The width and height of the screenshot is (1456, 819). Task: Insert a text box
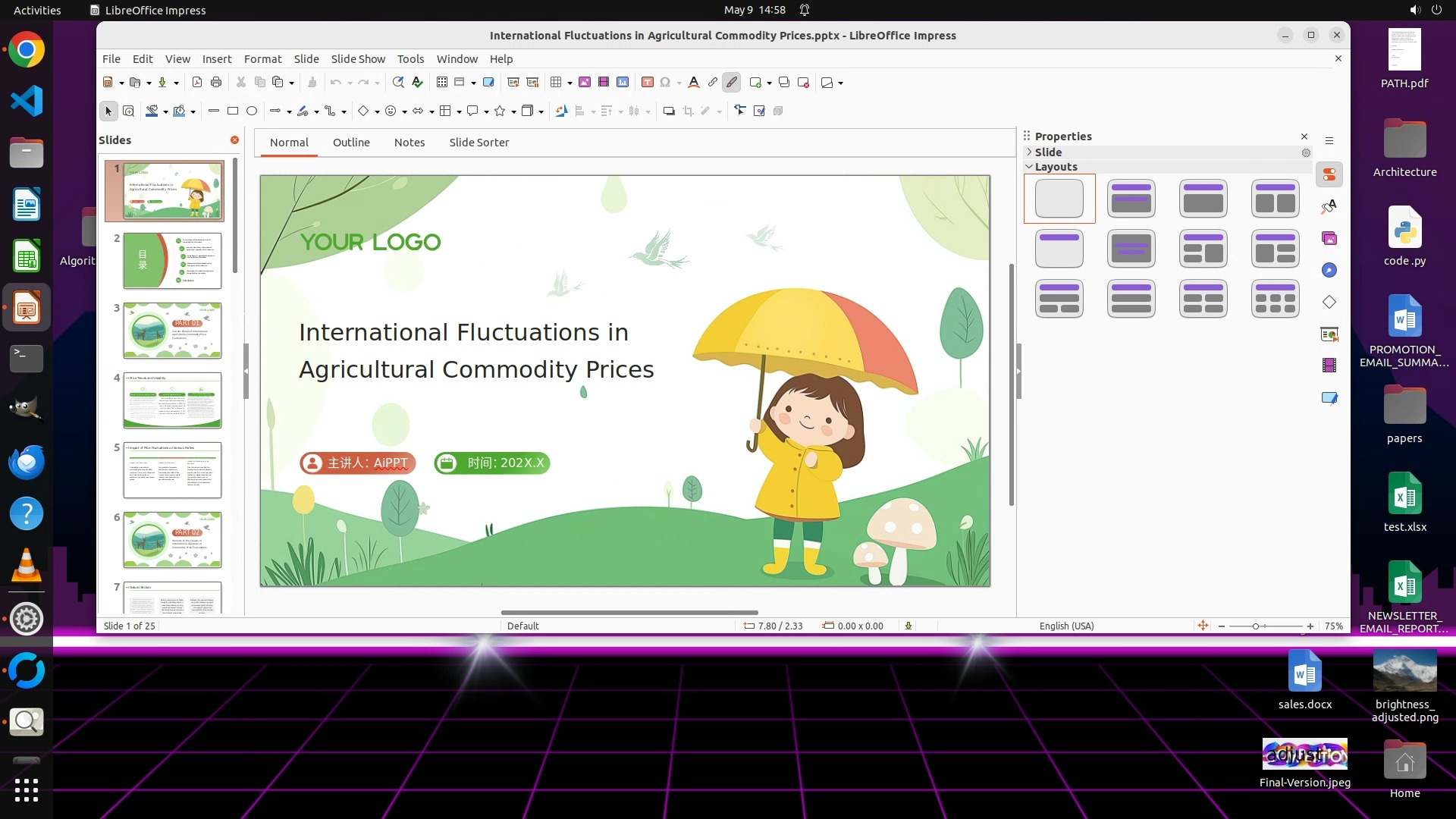[x=648, y=83]
